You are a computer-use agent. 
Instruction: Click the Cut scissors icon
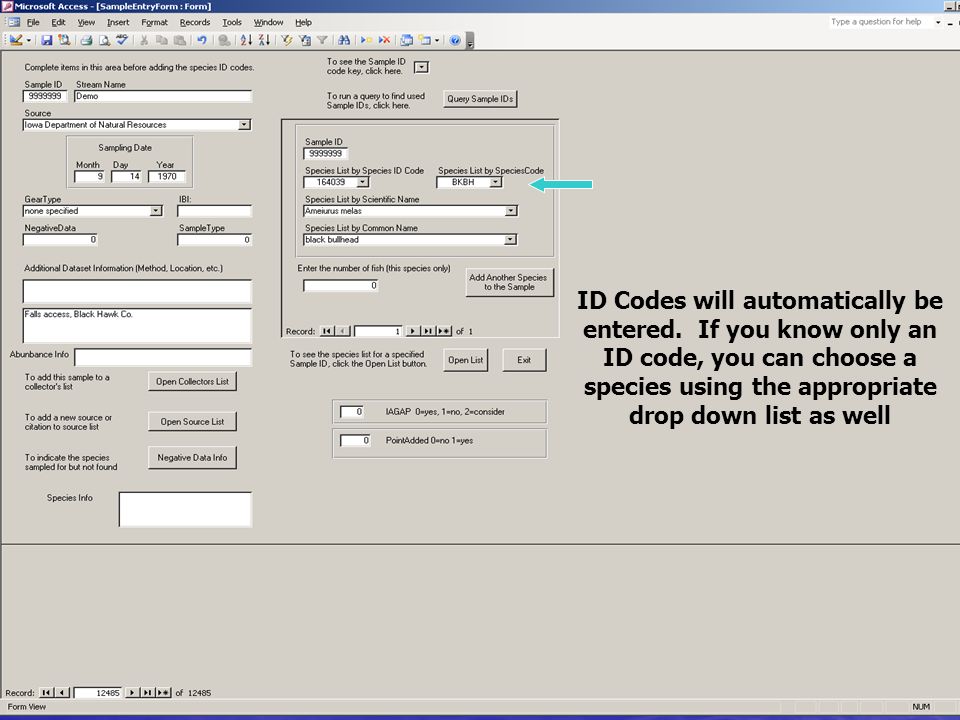click(144, 40)
